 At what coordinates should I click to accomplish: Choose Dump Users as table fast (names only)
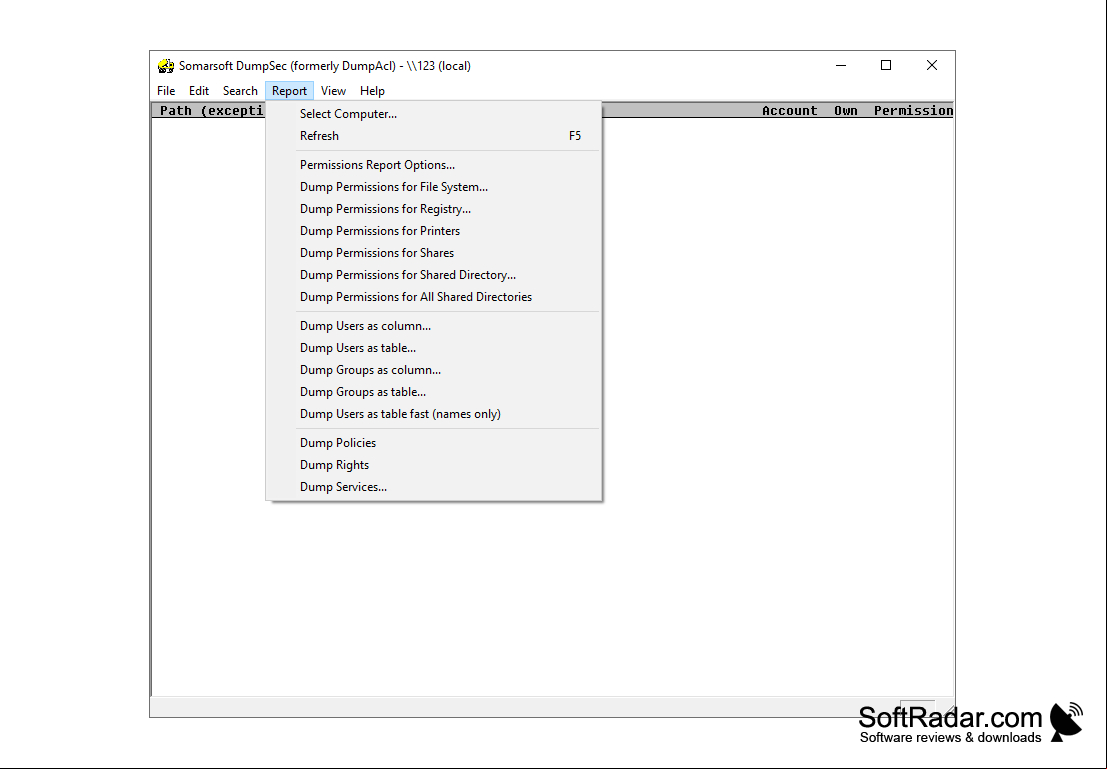(x=433, y=413)
